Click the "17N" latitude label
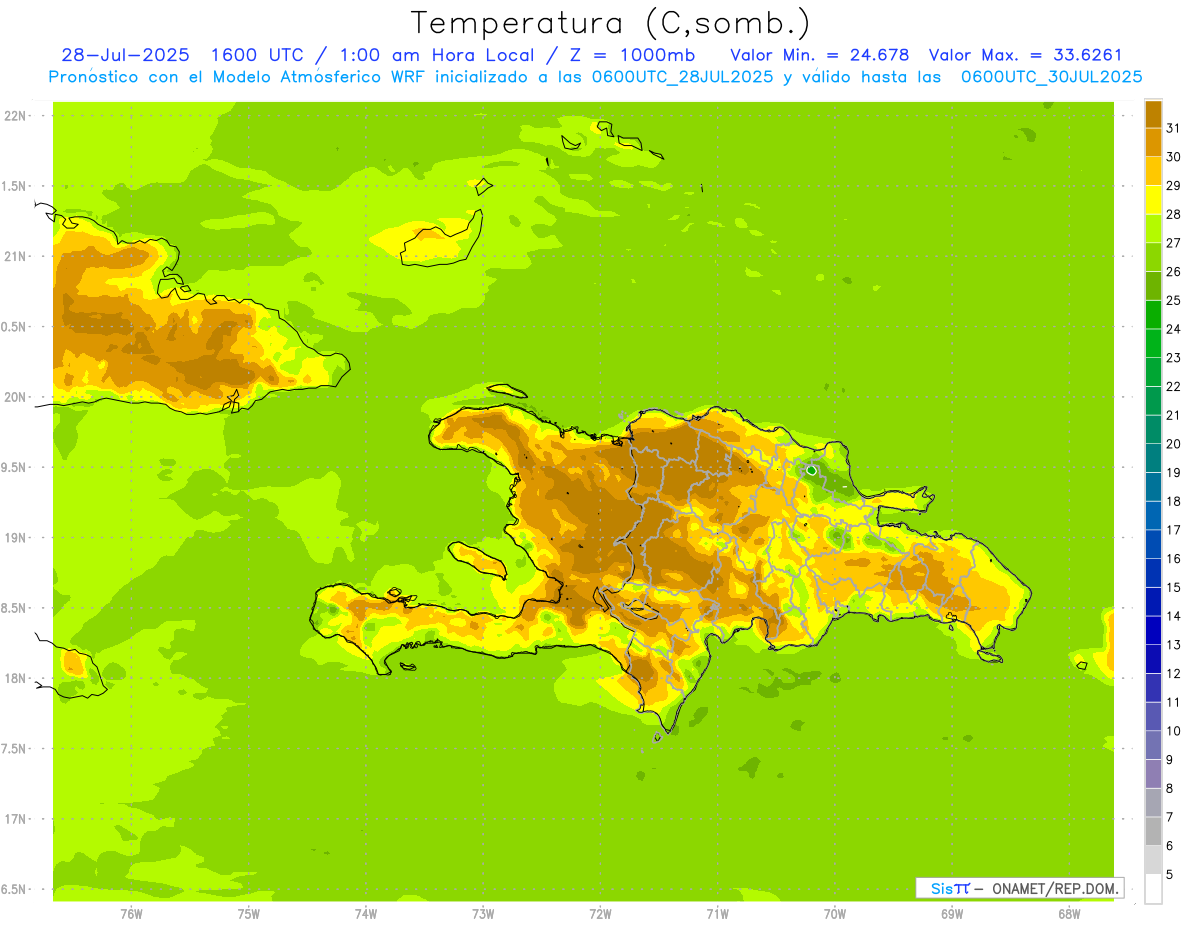Screen dimensions: 1200x927 pos(14,819)
